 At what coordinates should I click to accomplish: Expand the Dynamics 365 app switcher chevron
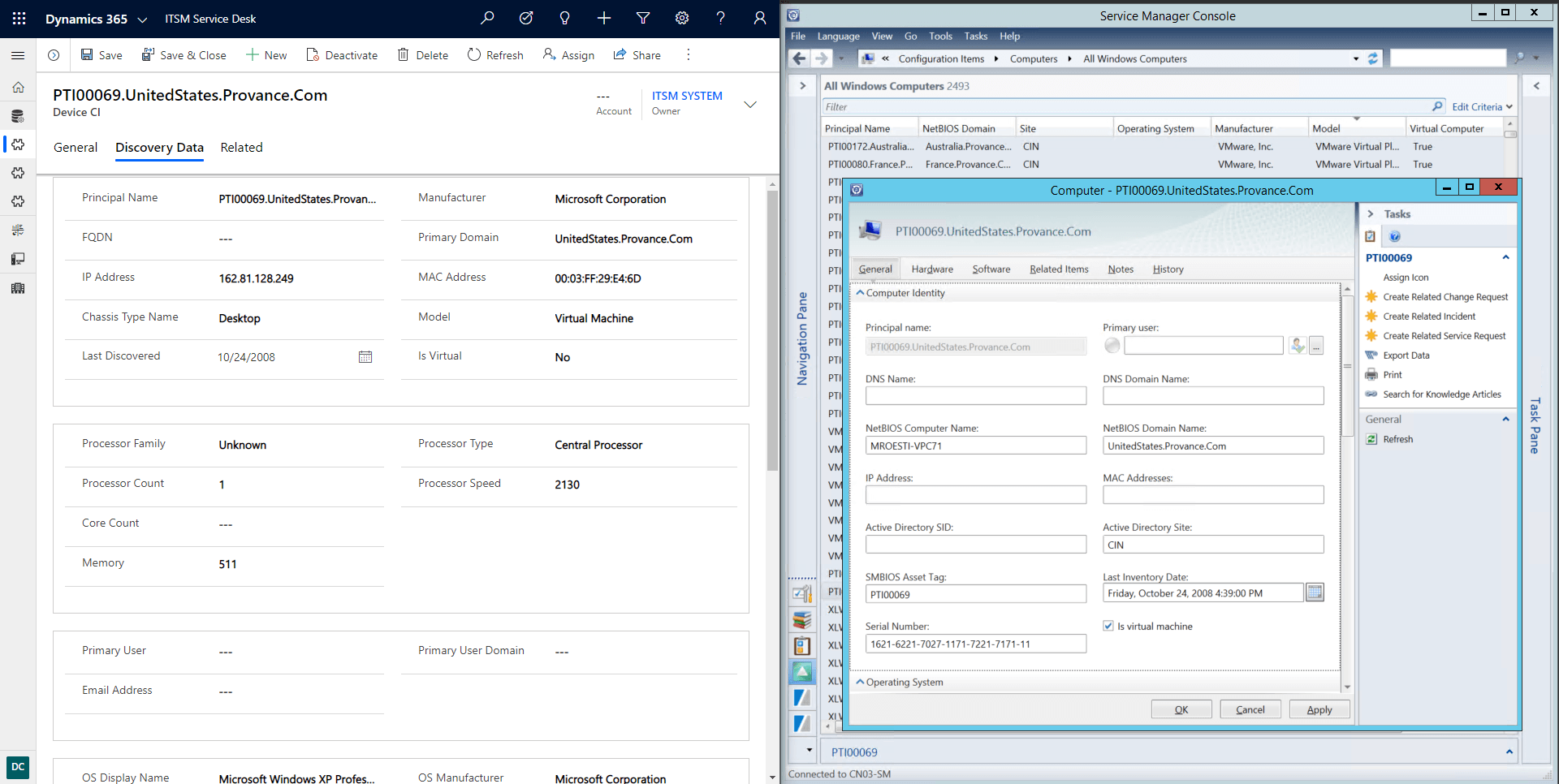[x=142, y=19]
